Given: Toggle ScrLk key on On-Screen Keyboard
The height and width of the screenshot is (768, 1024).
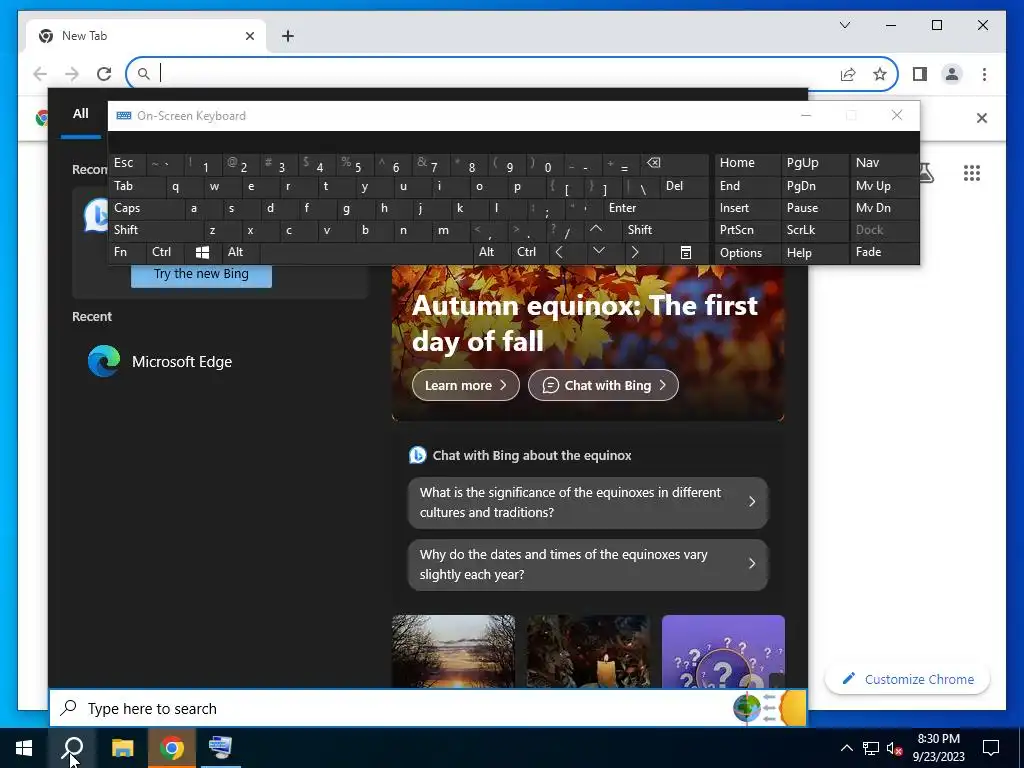Looking at the screenshot, I should [813, 230].
